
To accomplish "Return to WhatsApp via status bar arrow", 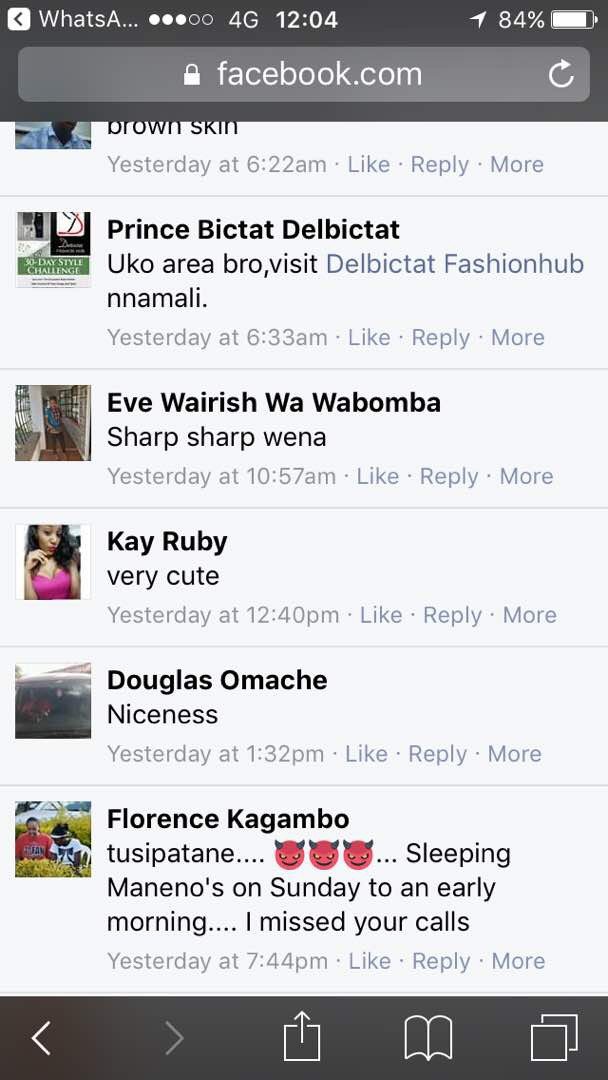I will [x=19, y=19].
